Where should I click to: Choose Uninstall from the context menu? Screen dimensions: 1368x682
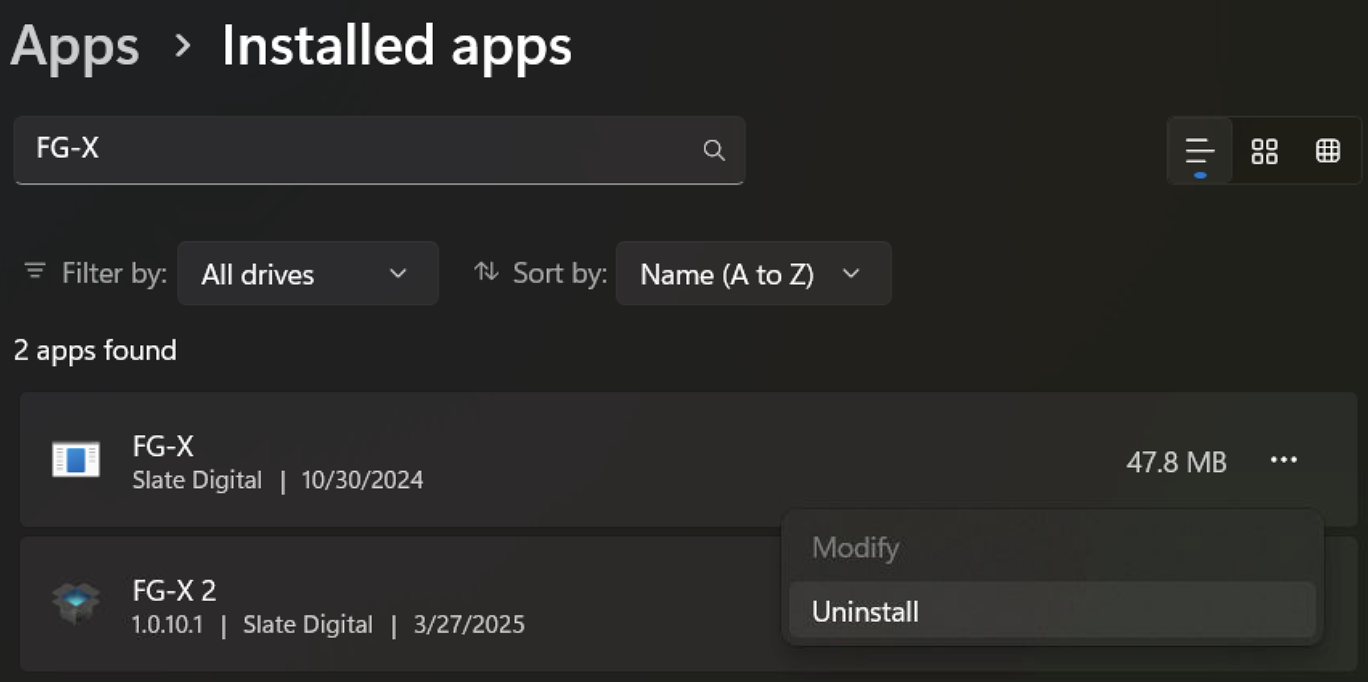[x=1052, y=611]
